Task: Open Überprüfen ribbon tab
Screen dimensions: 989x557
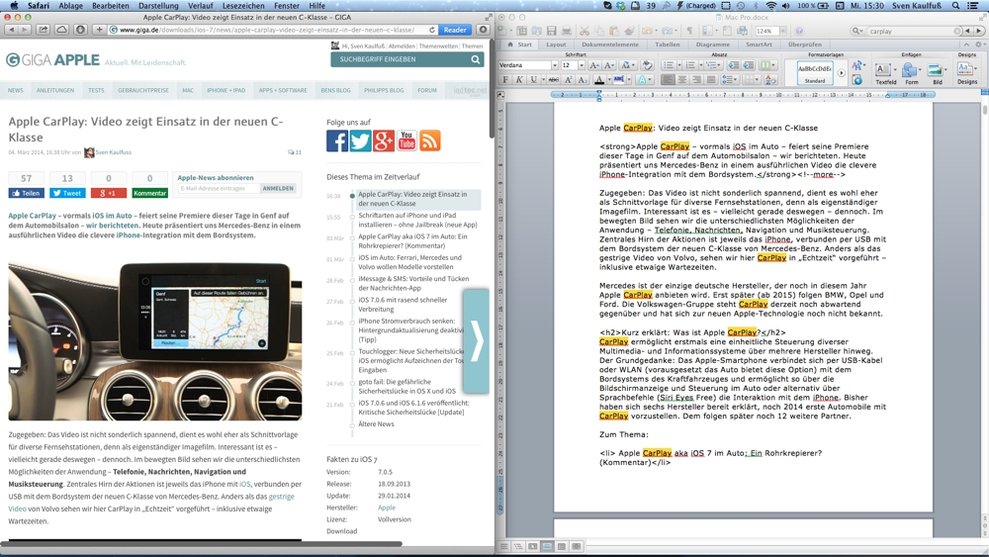Action: [x=804, y=45]
